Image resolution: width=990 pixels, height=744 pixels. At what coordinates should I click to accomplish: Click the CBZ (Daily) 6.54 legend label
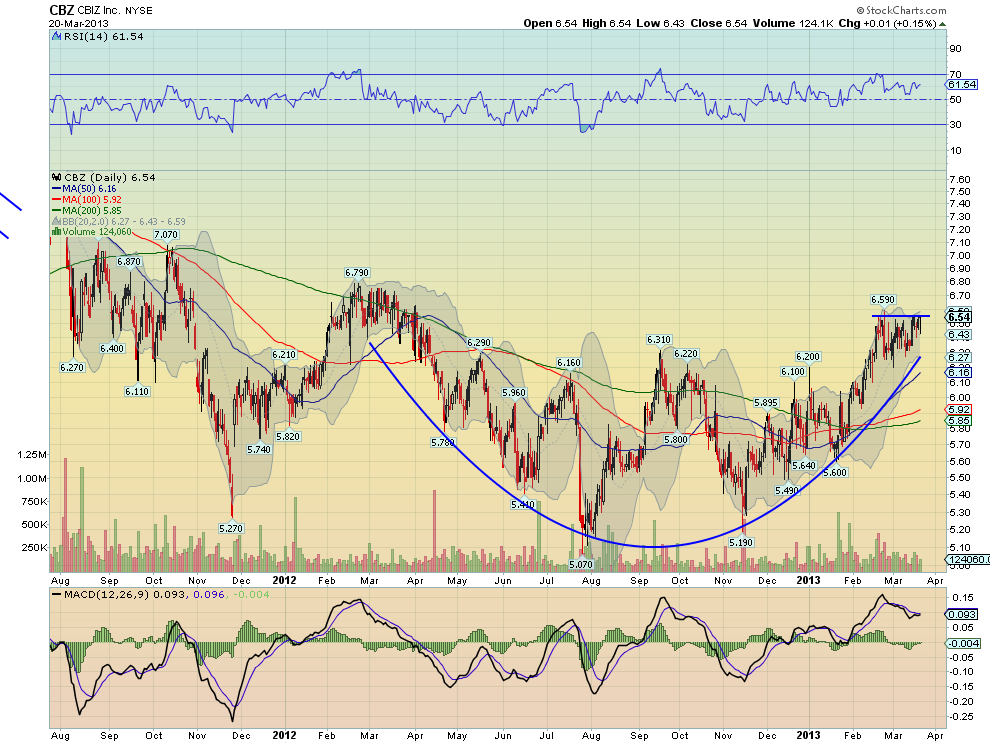pos(110,177)
